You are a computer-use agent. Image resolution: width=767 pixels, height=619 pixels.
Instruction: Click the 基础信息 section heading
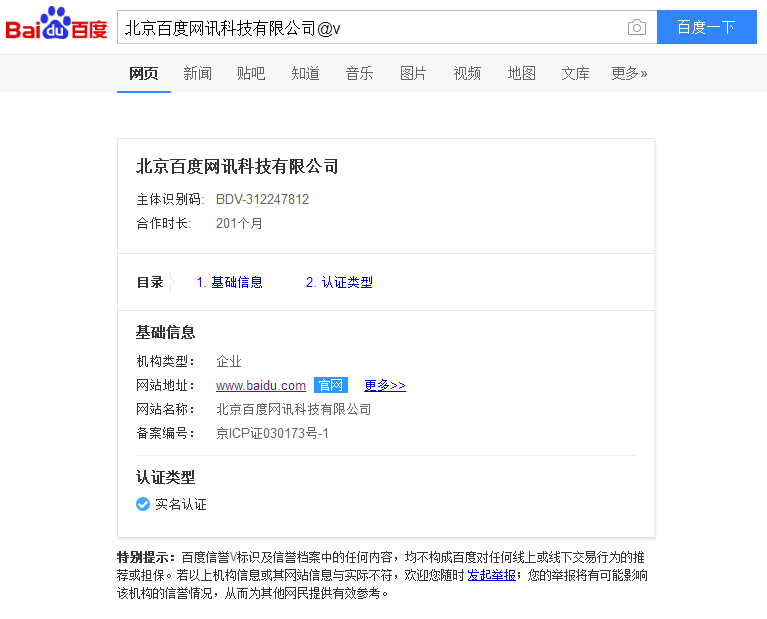tap(165, 333)
